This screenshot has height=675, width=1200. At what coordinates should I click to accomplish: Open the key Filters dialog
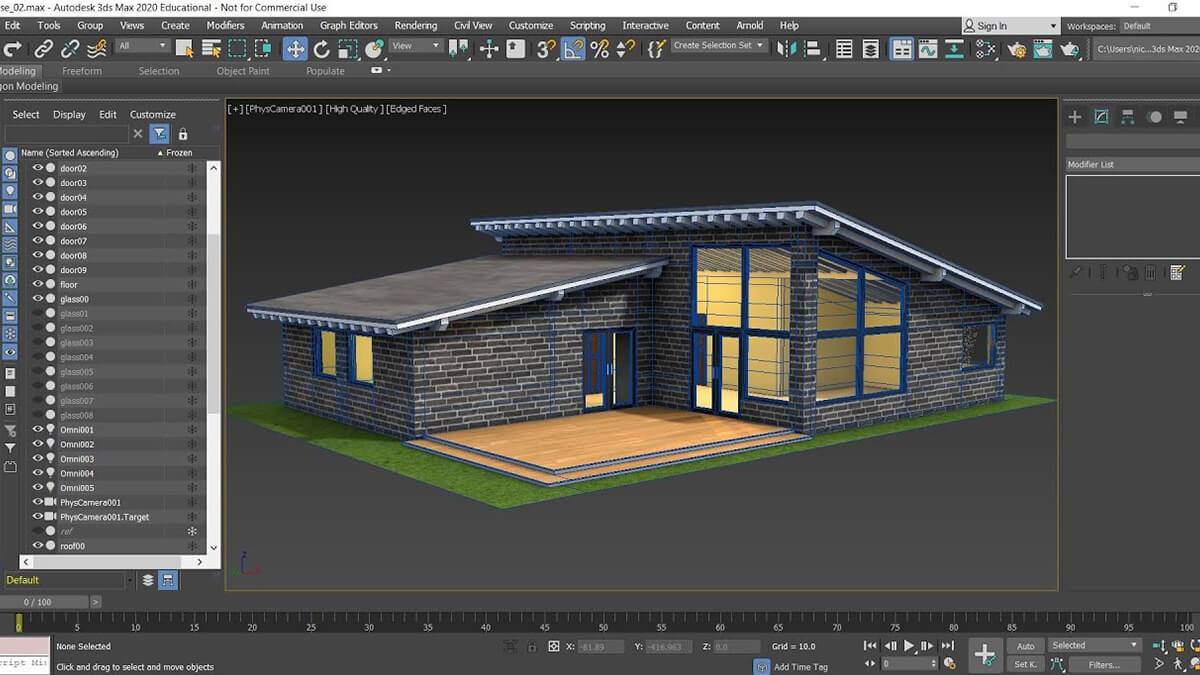[x=1104, y=663]
